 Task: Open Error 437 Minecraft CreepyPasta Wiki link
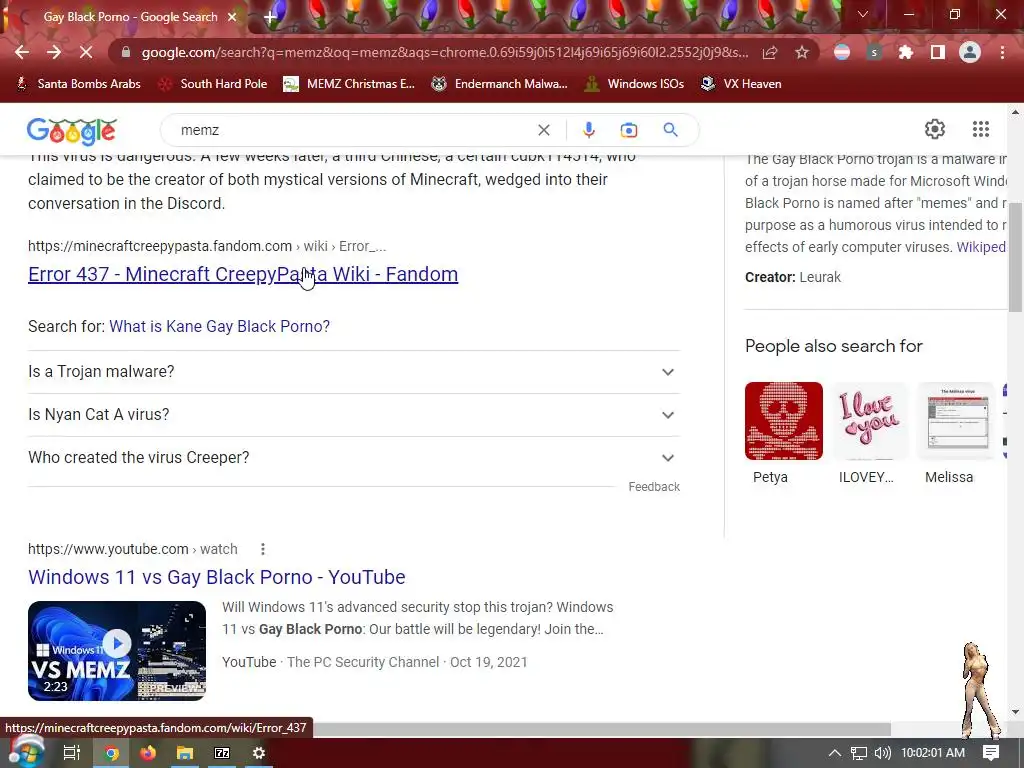click(x=243, y=274)
